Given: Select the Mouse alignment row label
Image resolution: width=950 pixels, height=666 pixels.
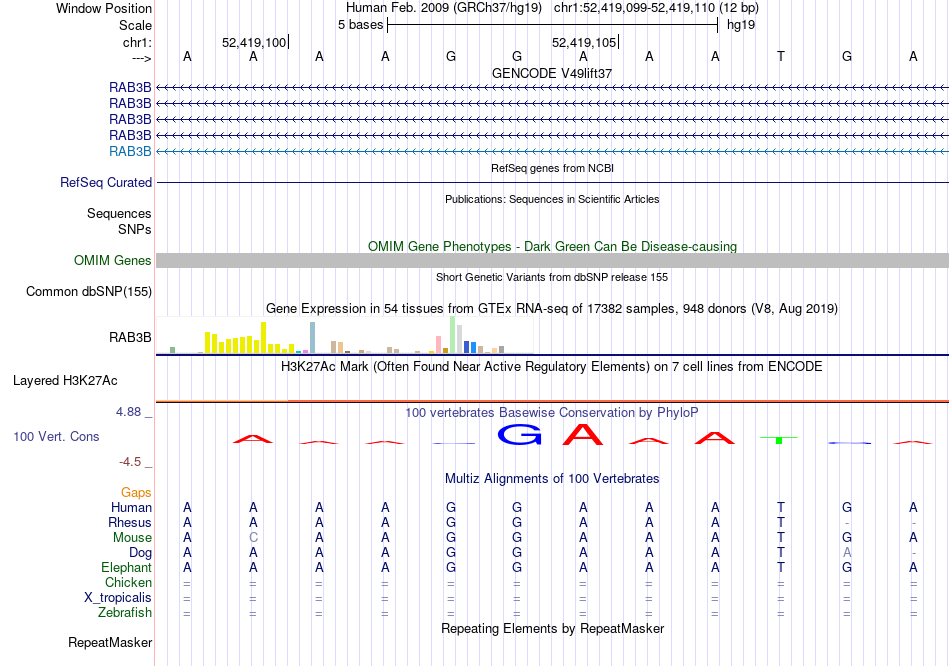Looking at the screenshot, I should (x=132, y=538).
